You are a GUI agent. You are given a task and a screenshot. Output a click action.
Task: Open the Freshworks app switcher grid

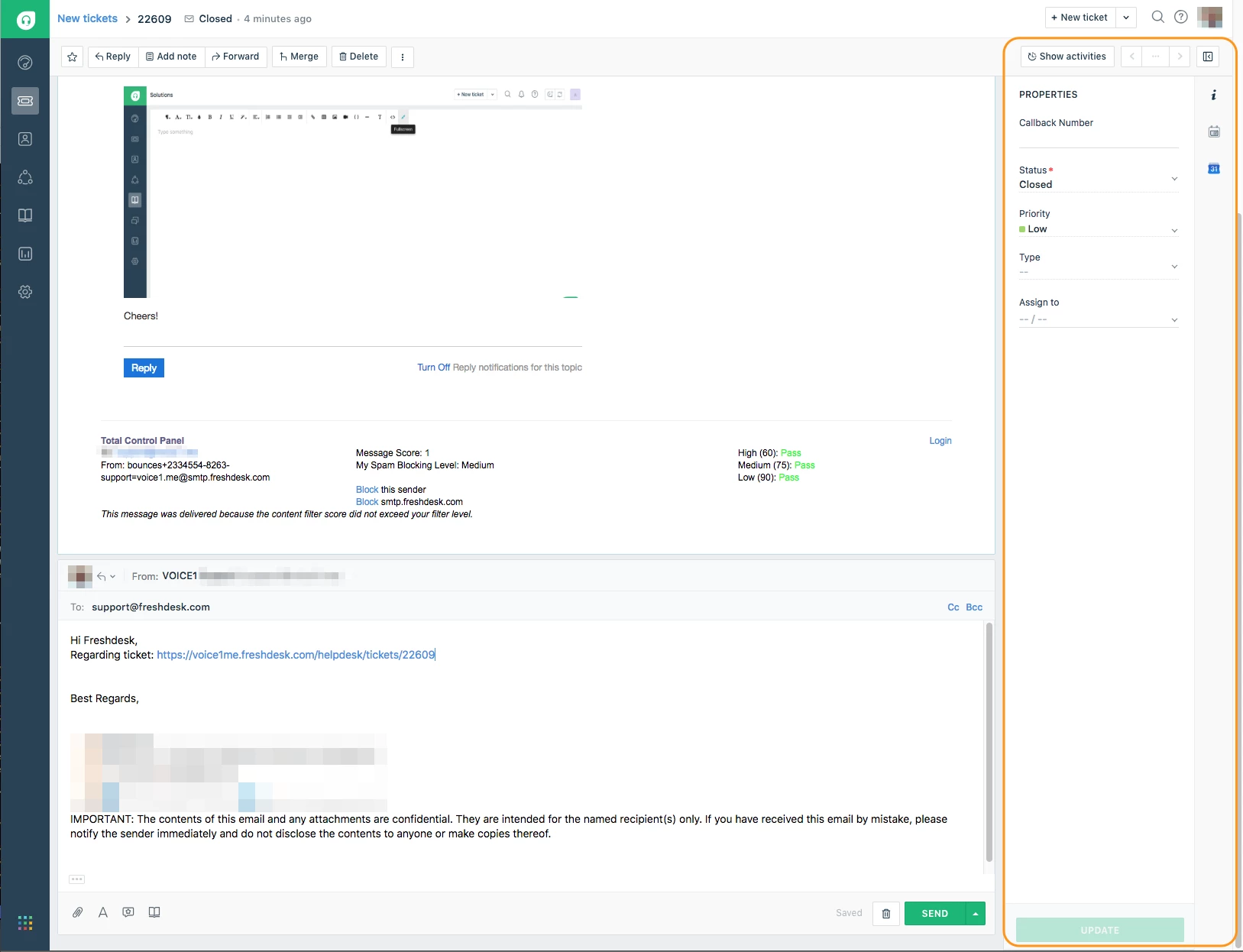coord(25,923)
